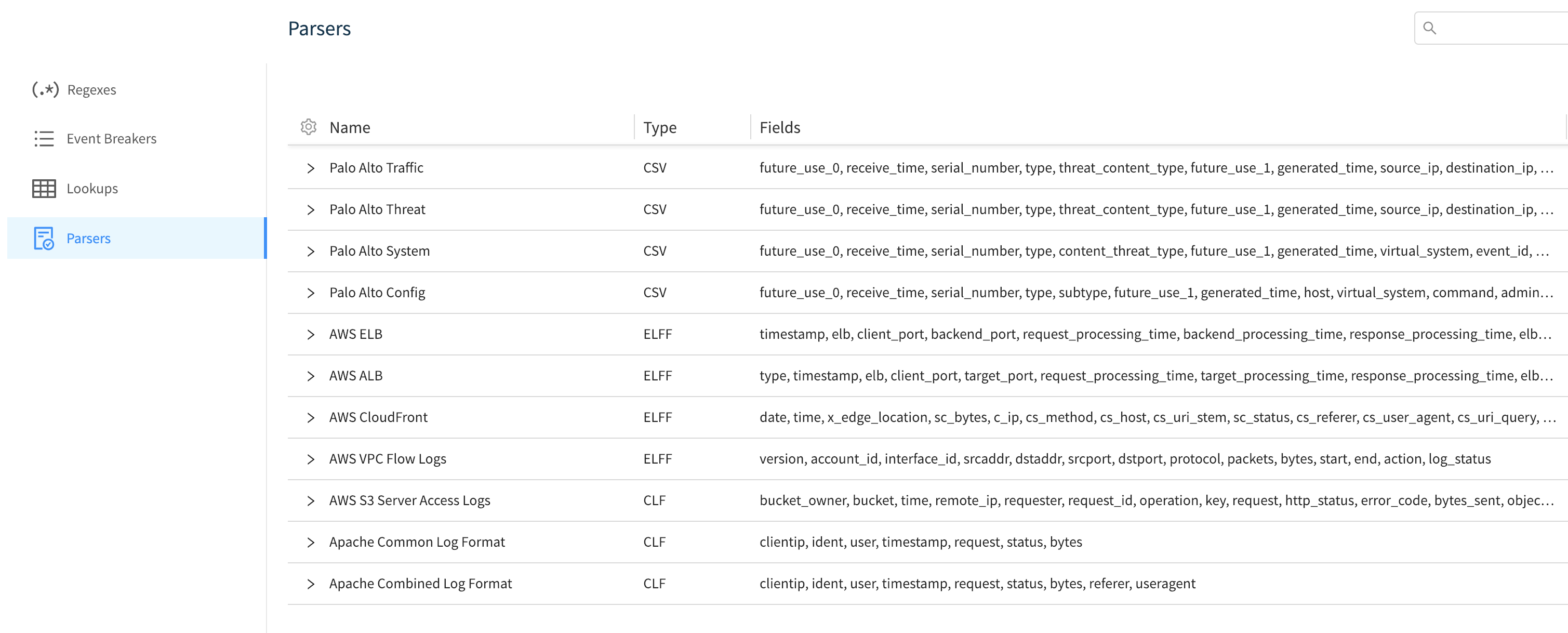Viewport: 1568px width, 633px height.
Task: Expand the AWS ELB parser details
Action: click(x=311, y=334)
